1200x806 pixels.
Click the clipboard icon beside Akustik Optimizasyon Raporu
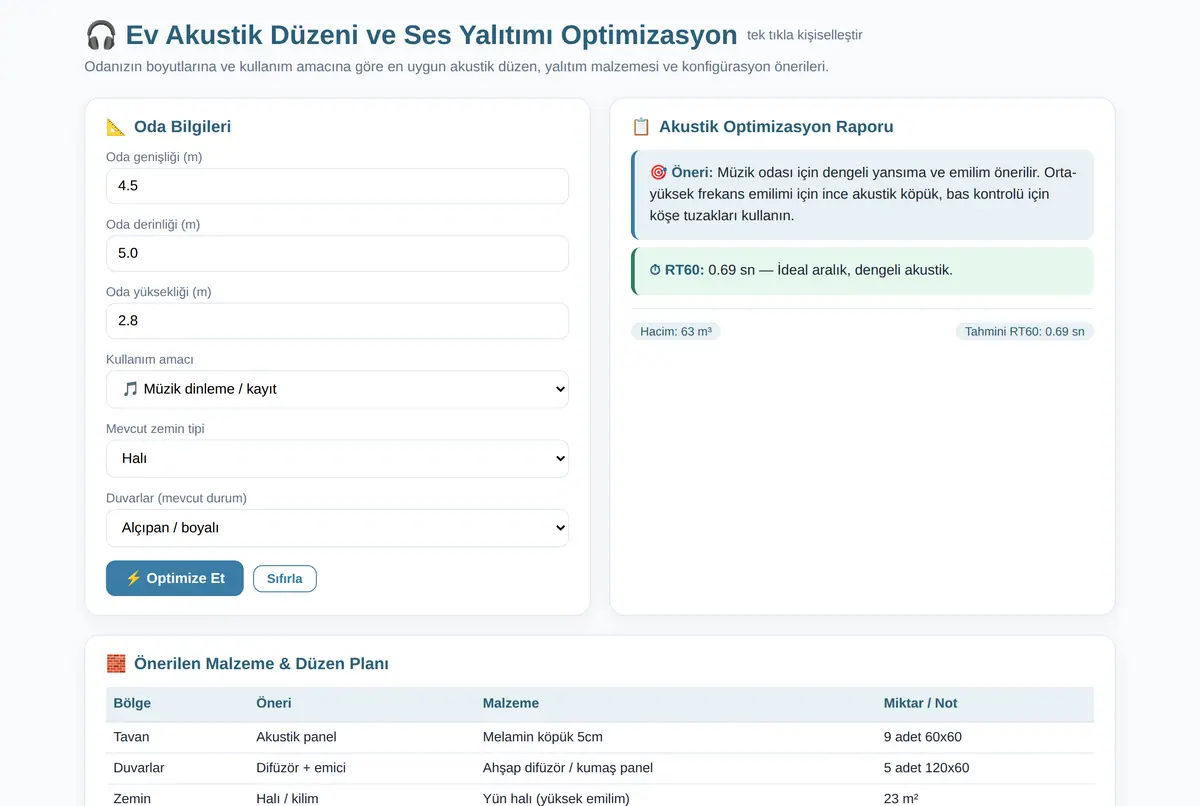pyautogui.click(x=641, y=127)
